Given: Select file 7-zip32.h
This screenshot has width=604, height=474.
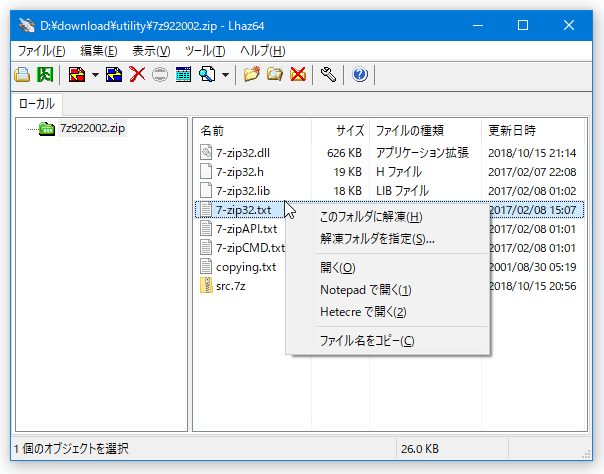Looking at the screenshot, I should tap(240, 172).
